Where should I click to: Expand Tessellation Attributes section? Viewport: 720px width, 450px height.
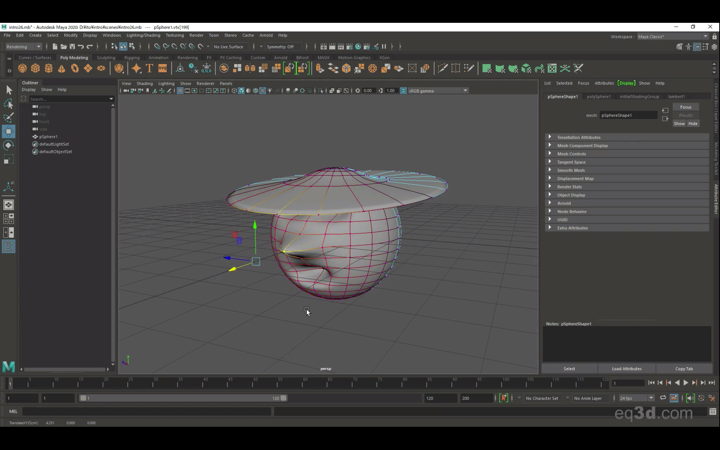click(579, 137)
